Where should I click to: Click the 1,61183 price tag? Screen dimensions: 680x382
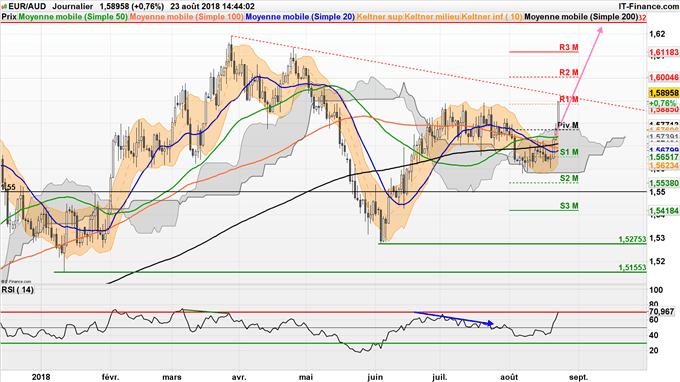click(664, 52)
